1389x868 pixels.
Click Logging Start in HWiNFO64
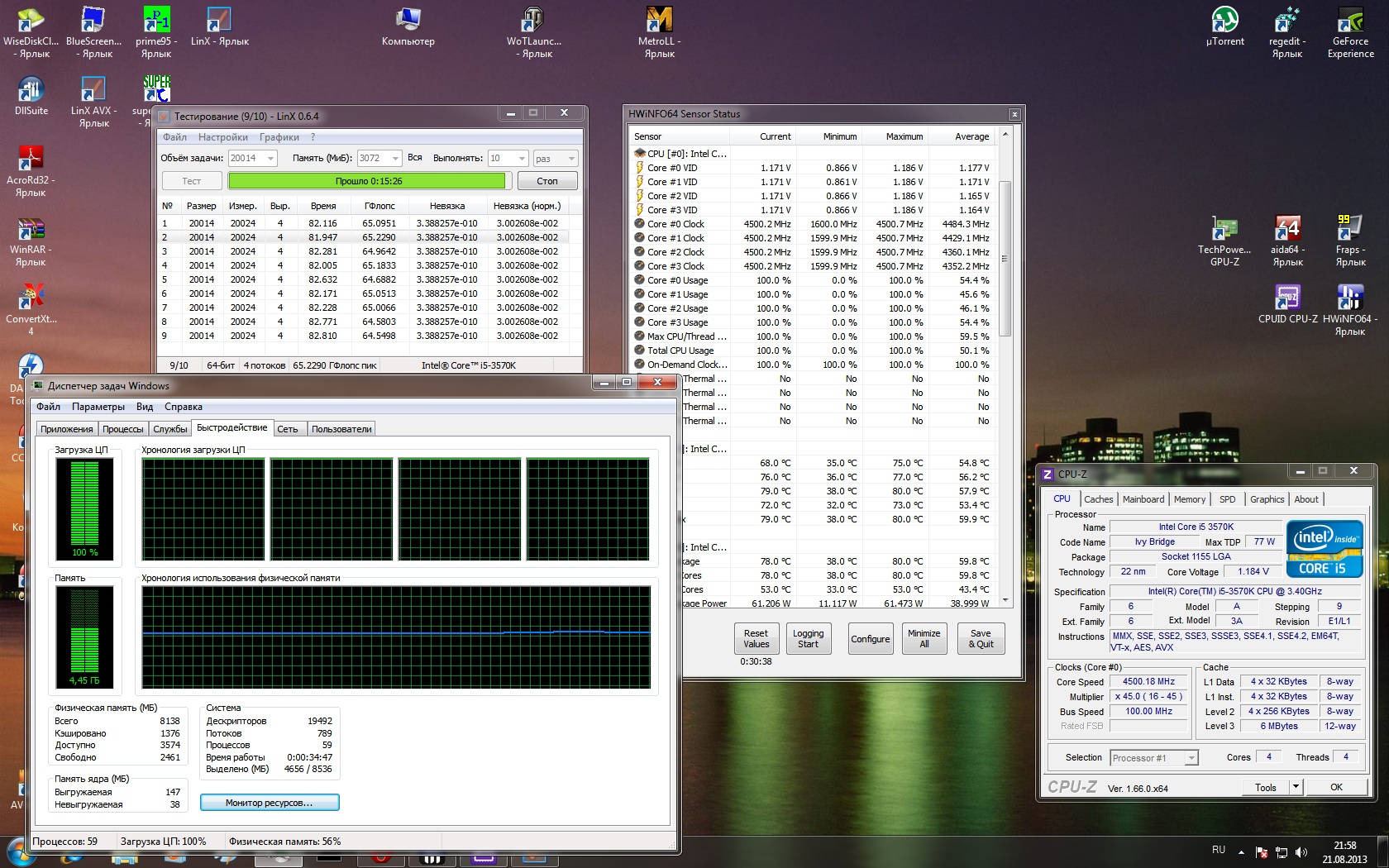pos(808,639)
